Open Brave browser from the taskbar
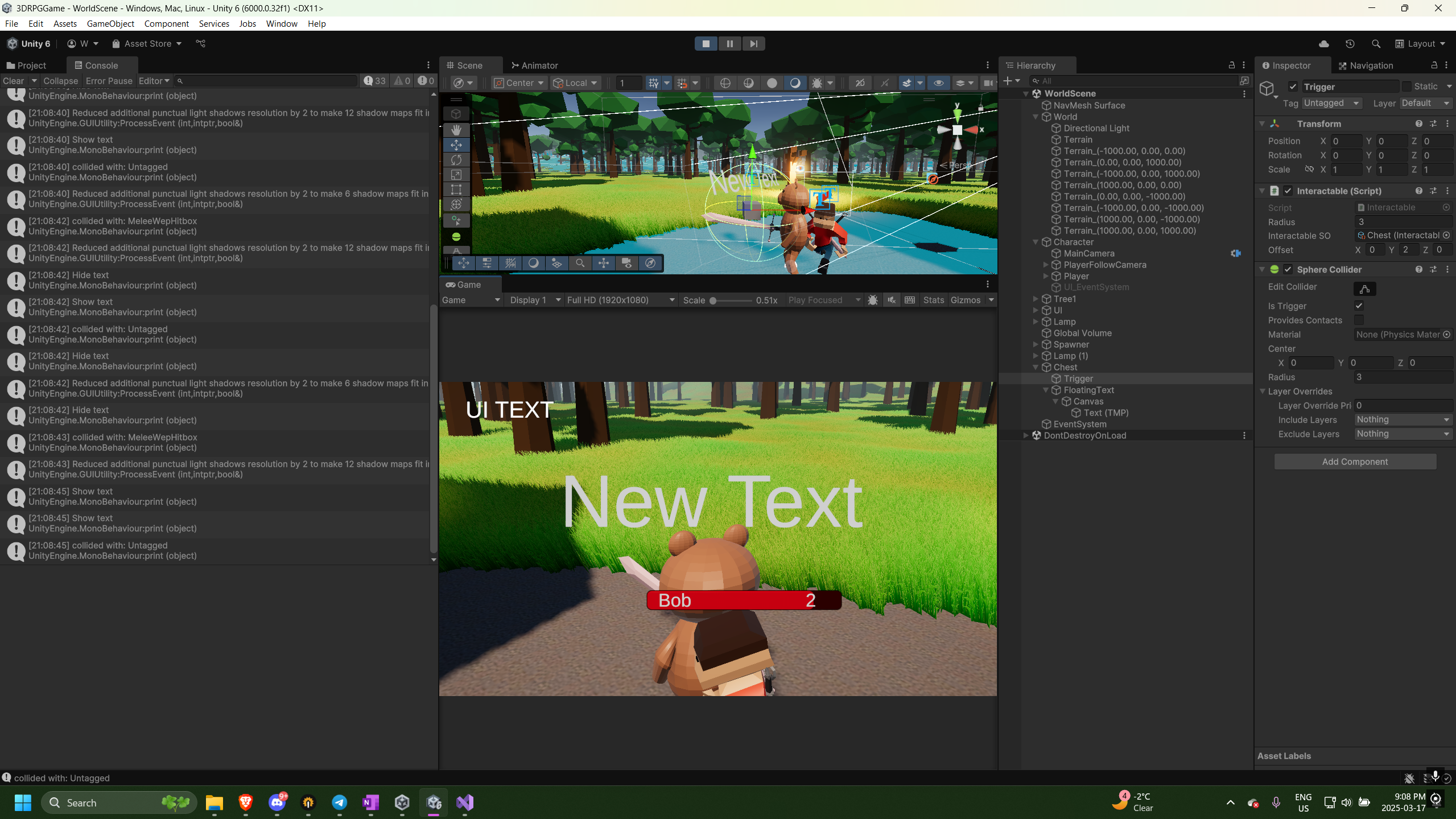The height and width of the screenshot is (819, 1456). 245,802
